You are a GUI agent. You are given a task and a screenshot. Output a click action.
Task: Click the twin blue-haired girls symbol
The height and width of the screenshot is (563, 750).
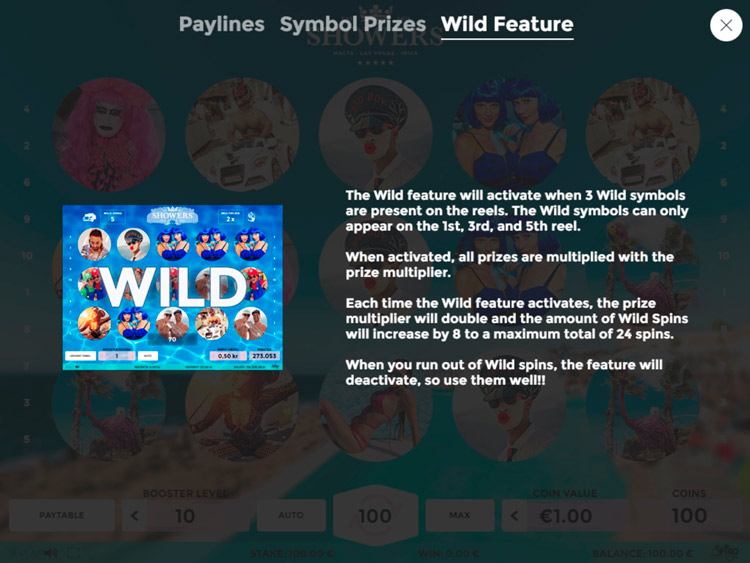pos(509,135)
